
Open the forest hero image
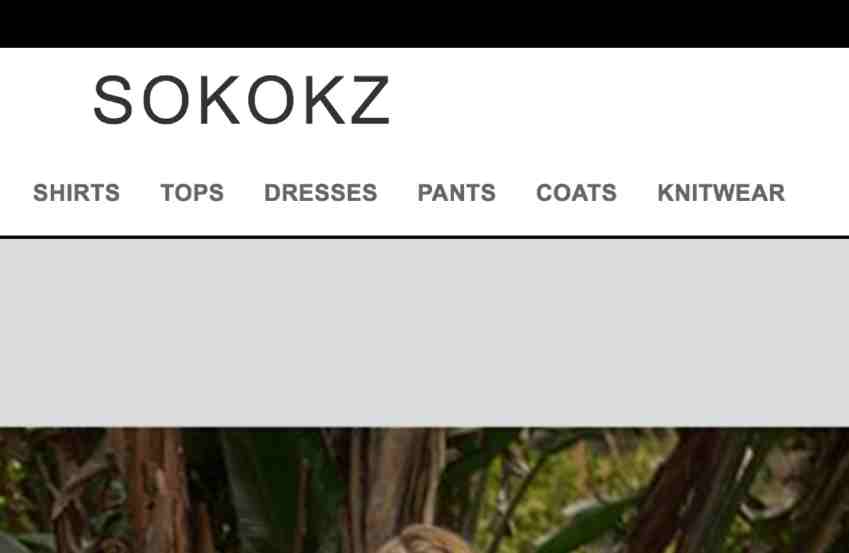[x=424, y=490]
